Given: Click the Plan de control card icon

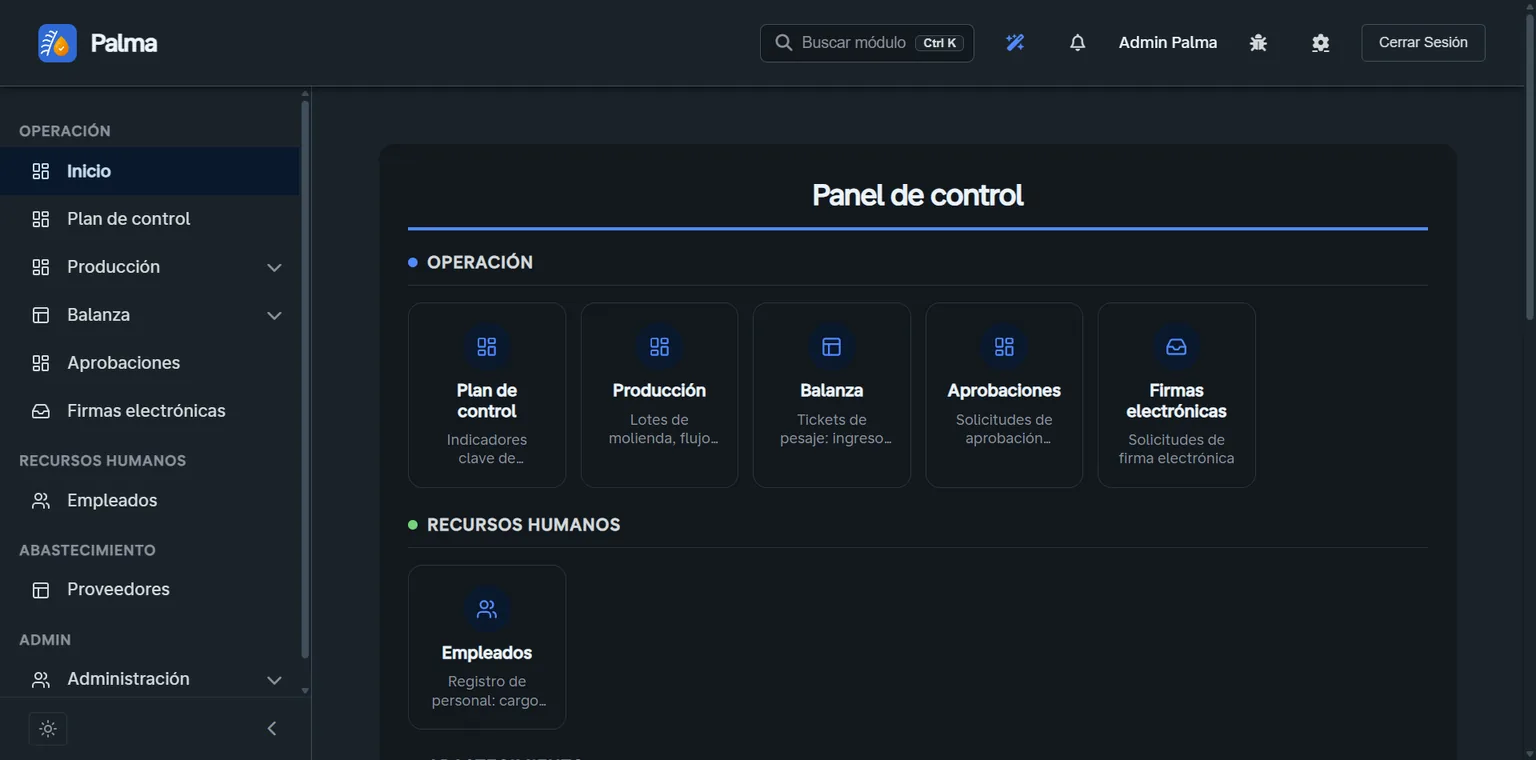Looking at the screenshot, I should tap(487, 347).
